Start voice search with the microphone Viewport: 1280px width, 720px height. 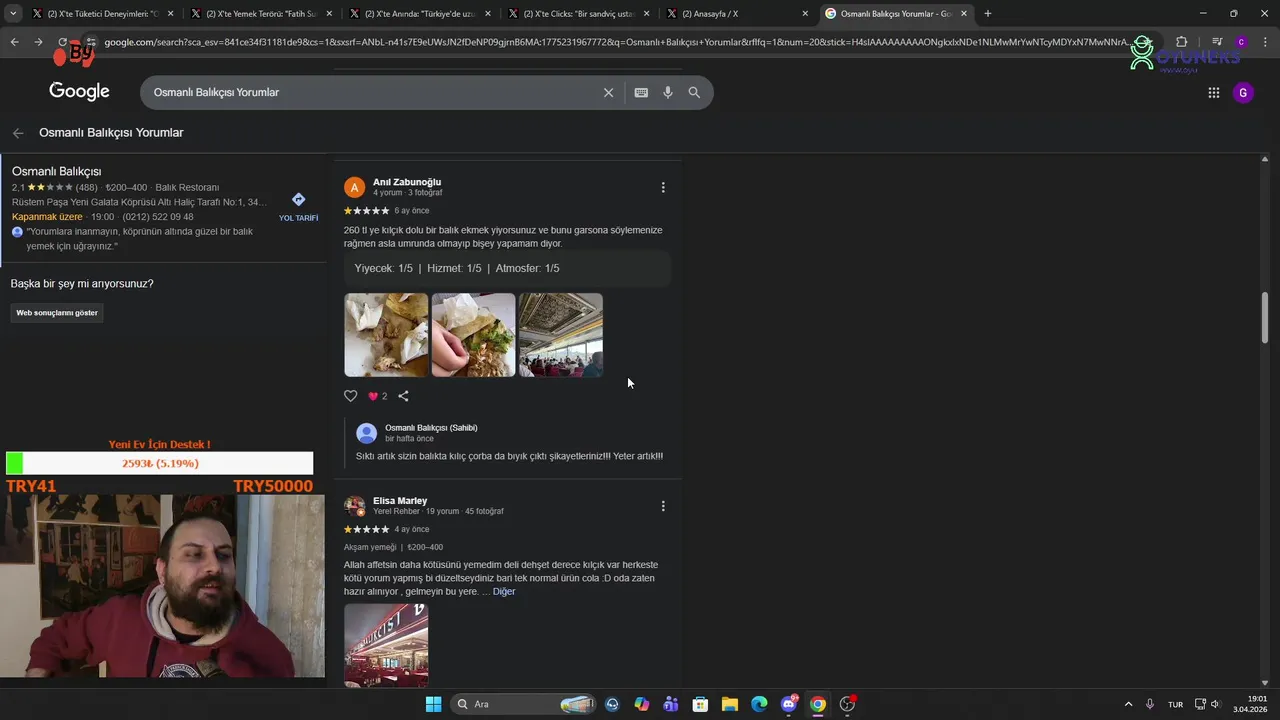click(668, 92)
